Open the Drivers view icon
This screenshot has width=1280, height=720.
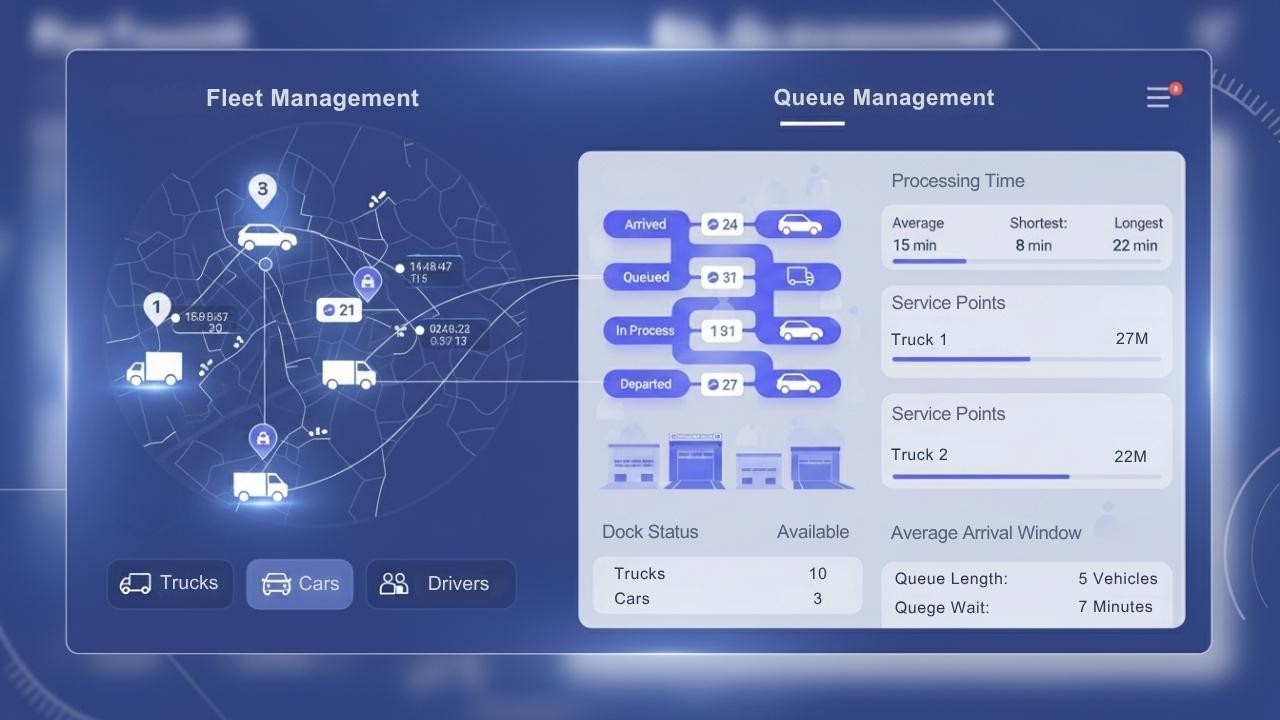coord(394,583)
